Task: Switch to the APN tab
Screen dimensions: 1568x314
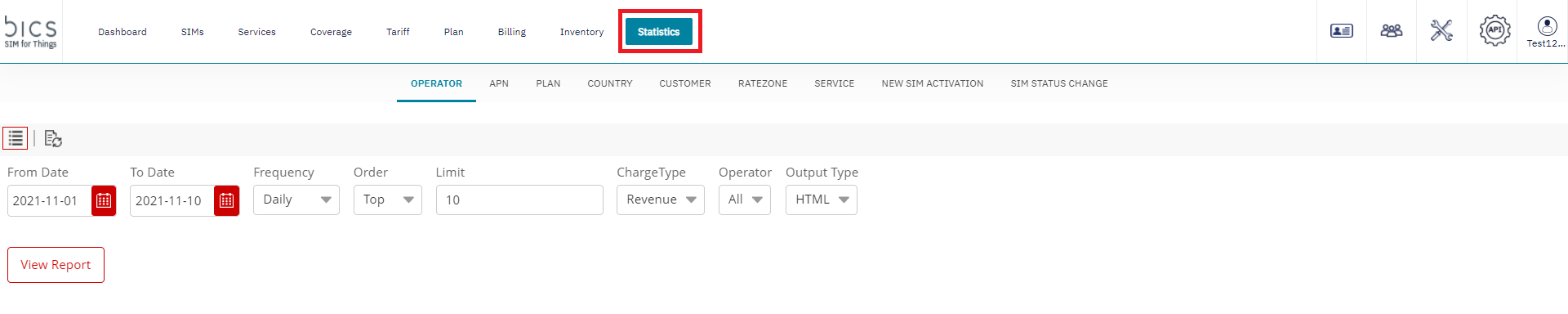Action: (499, 83)
